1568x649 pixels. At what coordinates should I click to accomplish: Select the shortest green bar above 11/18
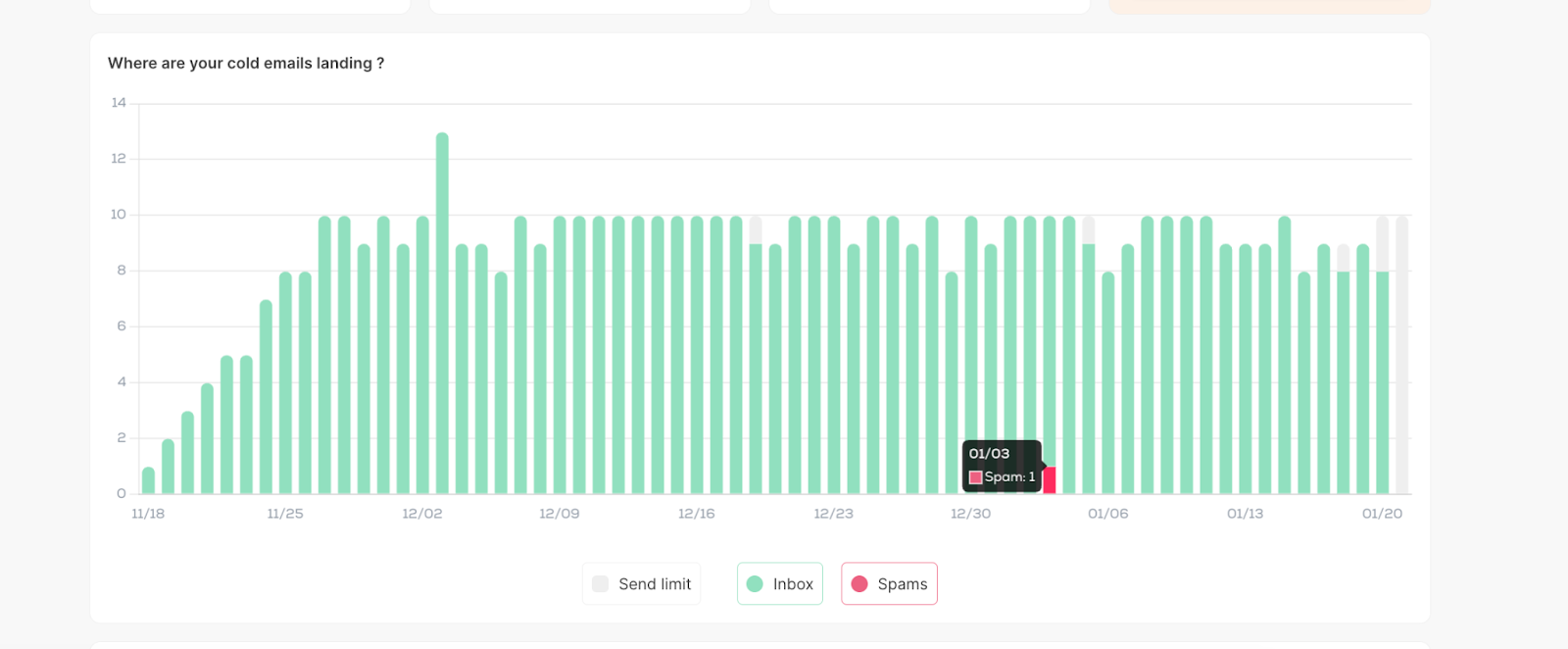tap(148, 480)
